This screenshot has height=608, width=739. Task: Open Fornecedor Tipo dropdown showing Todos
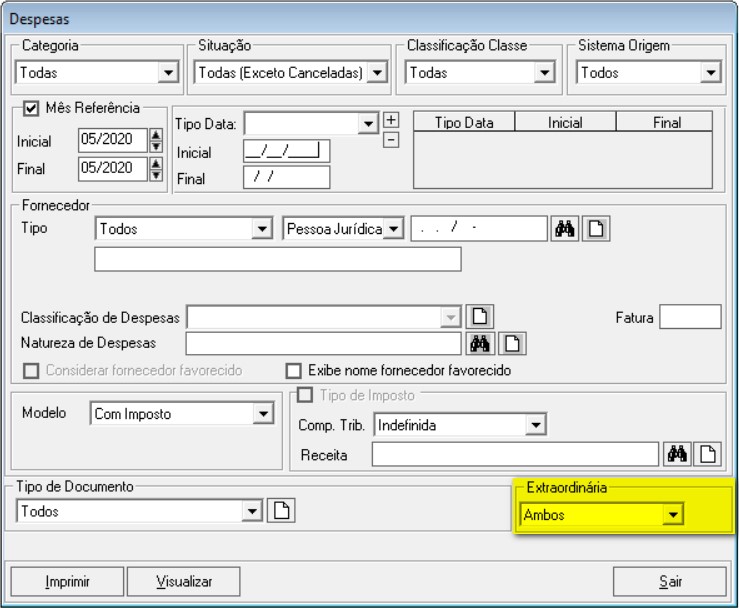pos(262,229)
